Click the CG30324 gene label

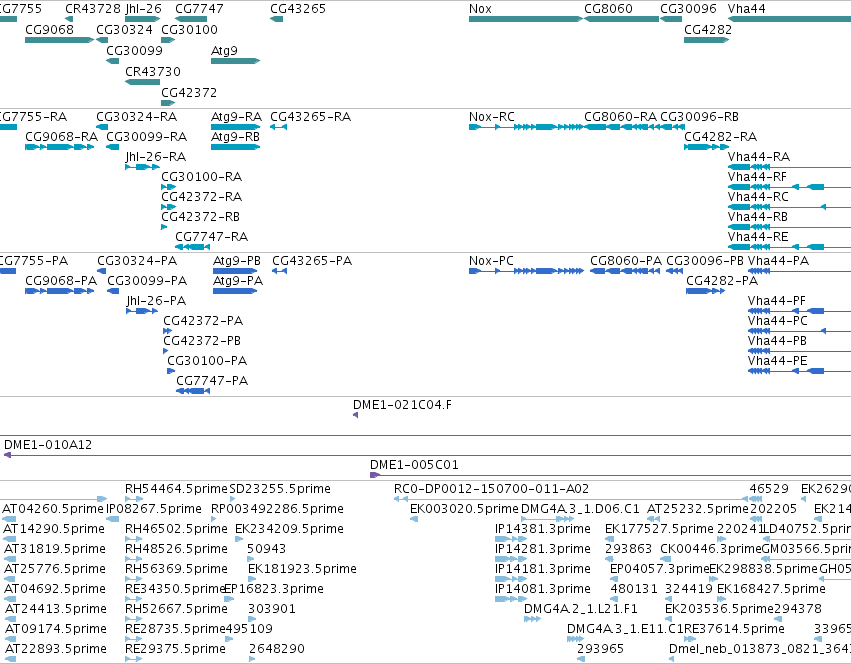tap(124, 29)
